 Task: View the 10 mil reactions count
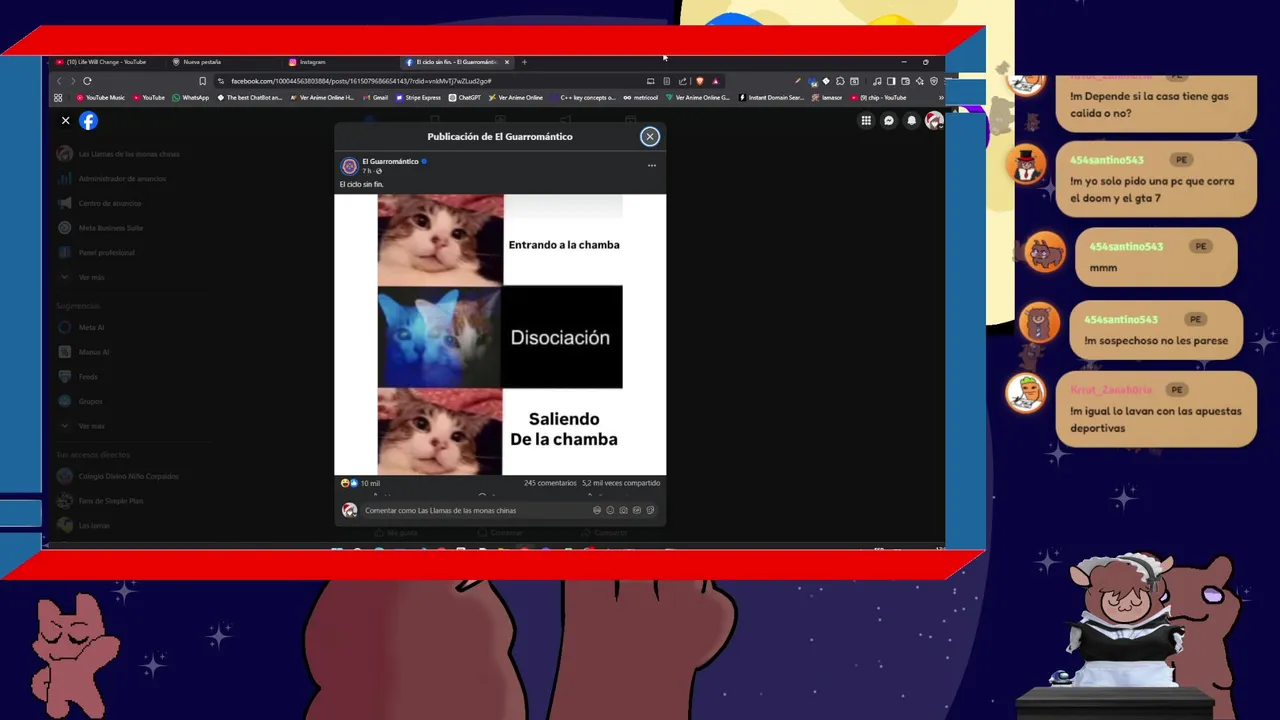(x=370, y=483)
